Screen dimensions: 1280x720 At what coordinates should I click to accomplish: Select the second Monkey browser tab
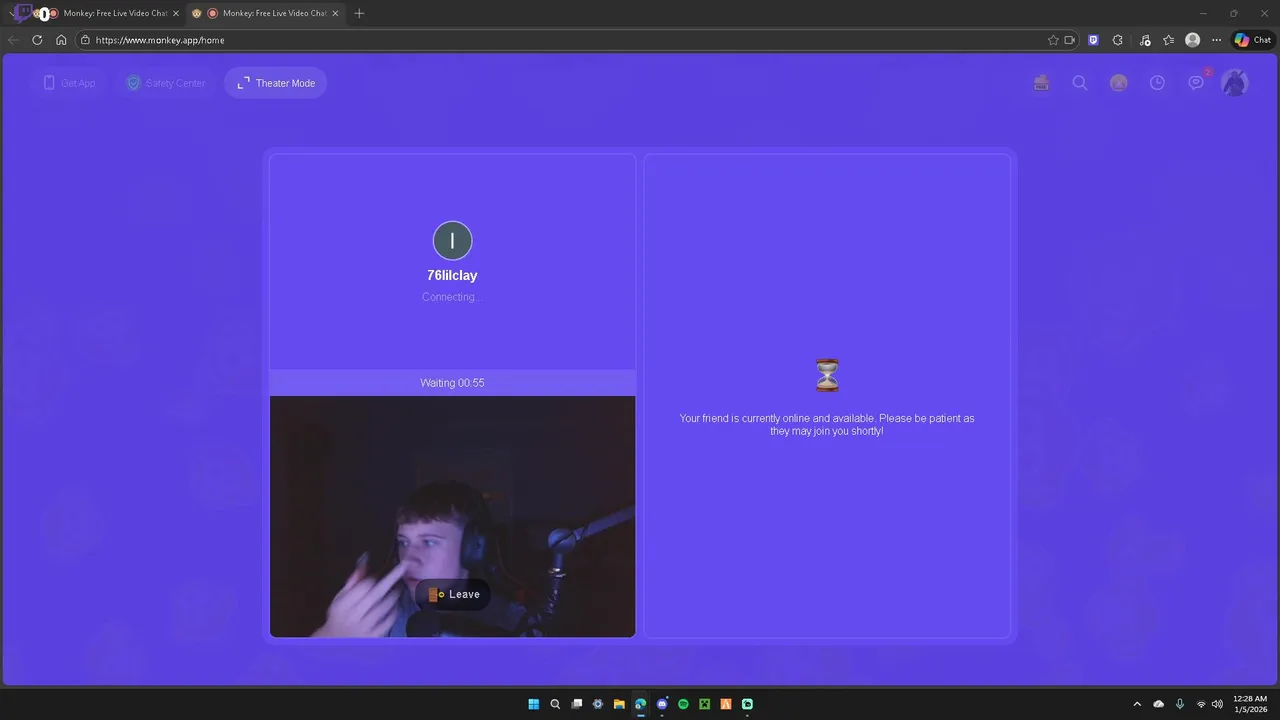tap(264, 13)
